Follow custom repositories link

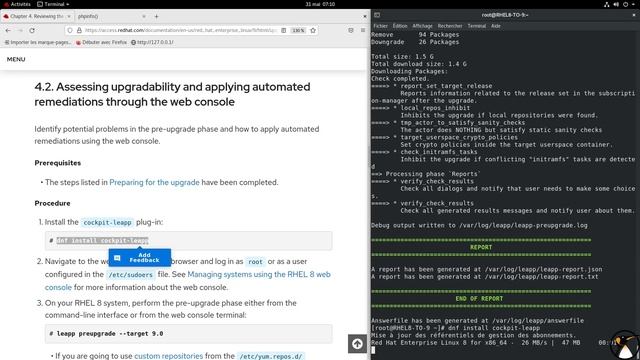click(169, 356)
